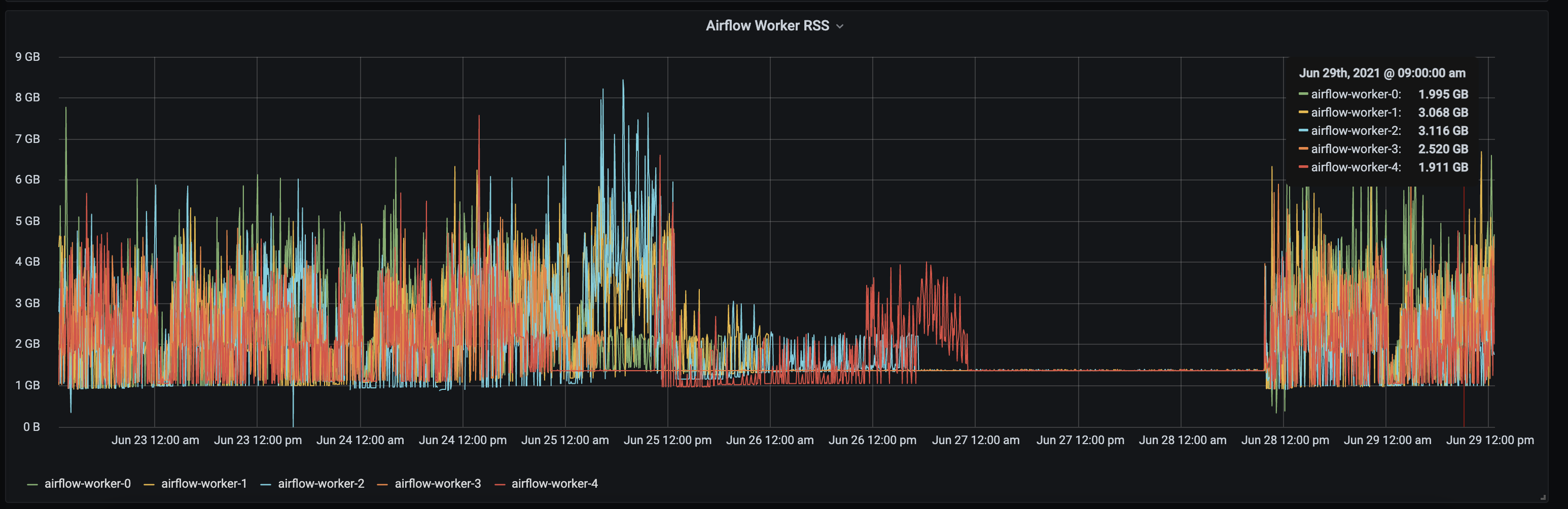The image size is (1568, 509).
Task: Click the 1 GB y-axis label
Action: coord(27,385)
